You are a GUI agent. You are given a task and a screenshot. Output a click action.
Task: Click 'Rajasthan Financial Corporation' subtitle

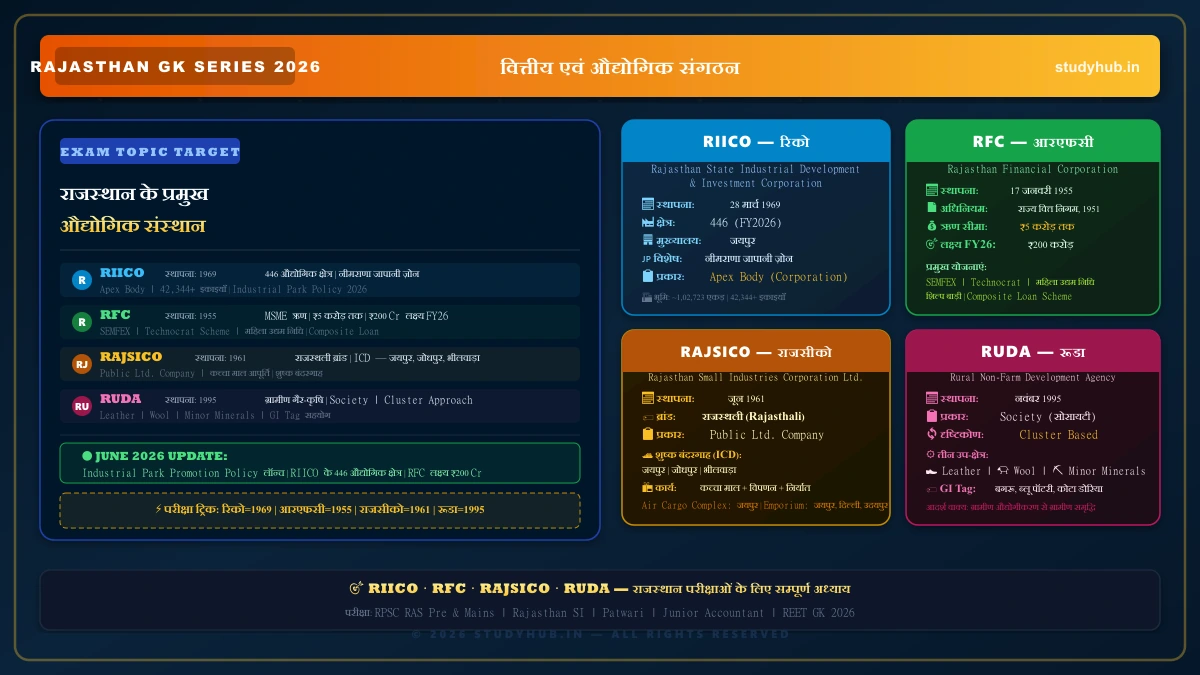1033,170
